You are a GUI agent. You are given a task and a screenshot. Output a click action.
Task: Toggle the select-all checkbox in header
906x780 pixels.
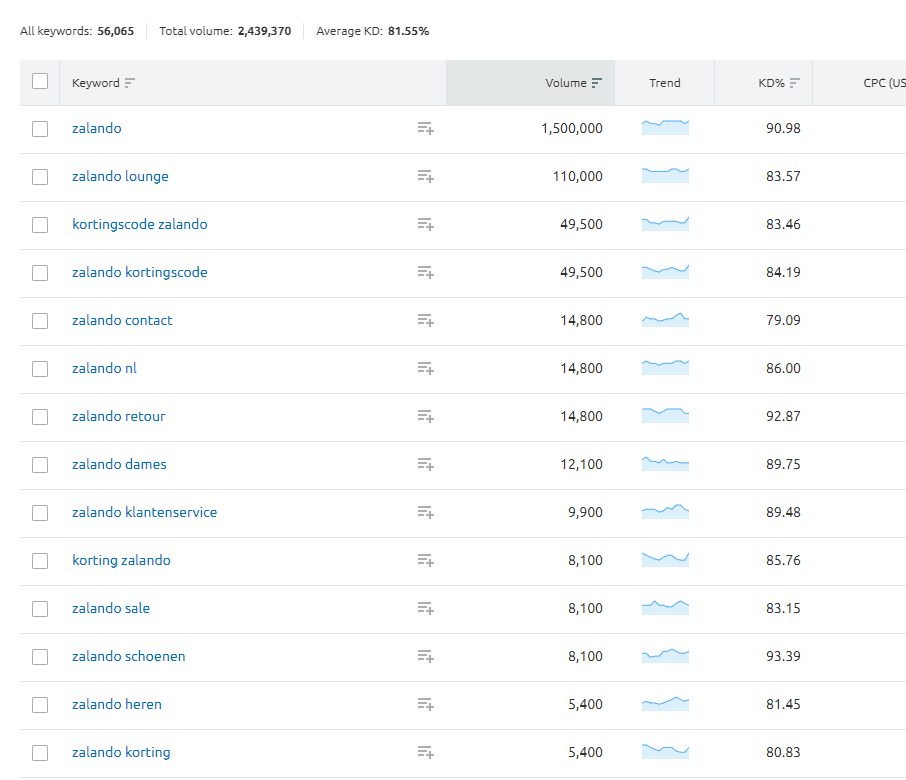pos(40,82)
